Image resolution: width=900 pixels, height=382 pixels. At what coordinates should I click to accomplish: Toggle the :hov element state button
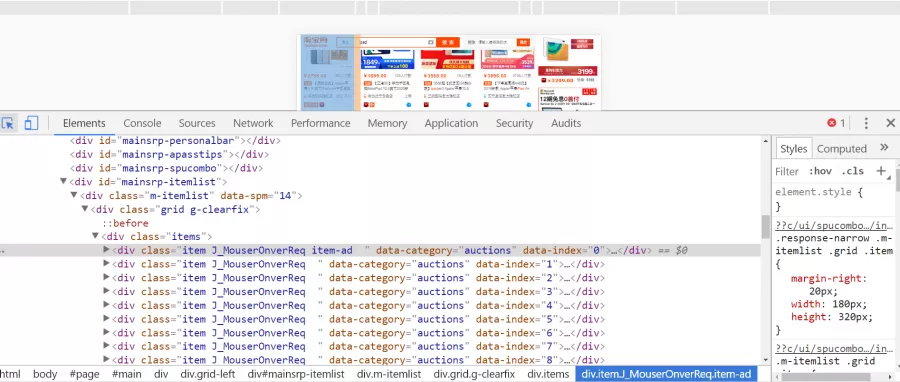pos(820,171)
